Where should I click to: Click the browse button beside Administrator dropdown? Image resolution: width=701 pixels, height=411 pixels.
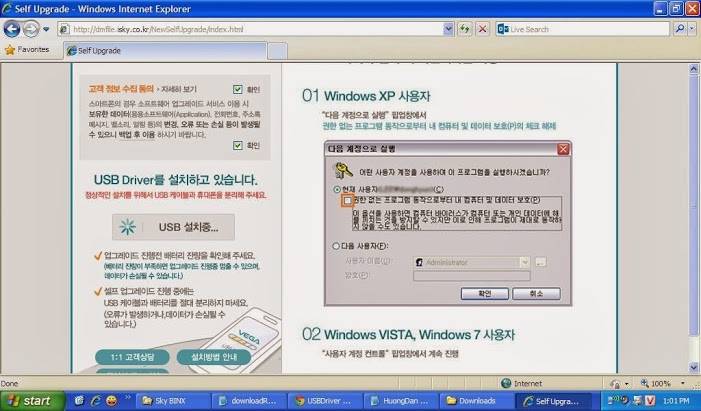(x=541, y=262)
